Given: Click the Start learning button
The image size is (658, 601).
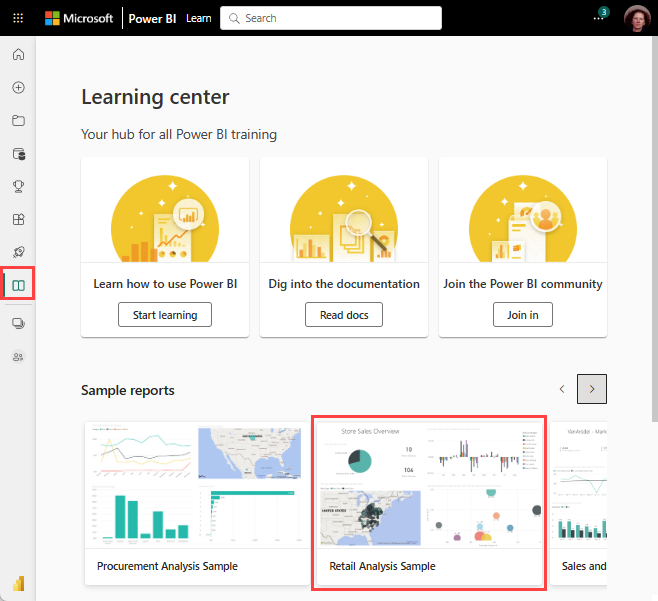Looking at the screenshot, I should tap(165, 315).
